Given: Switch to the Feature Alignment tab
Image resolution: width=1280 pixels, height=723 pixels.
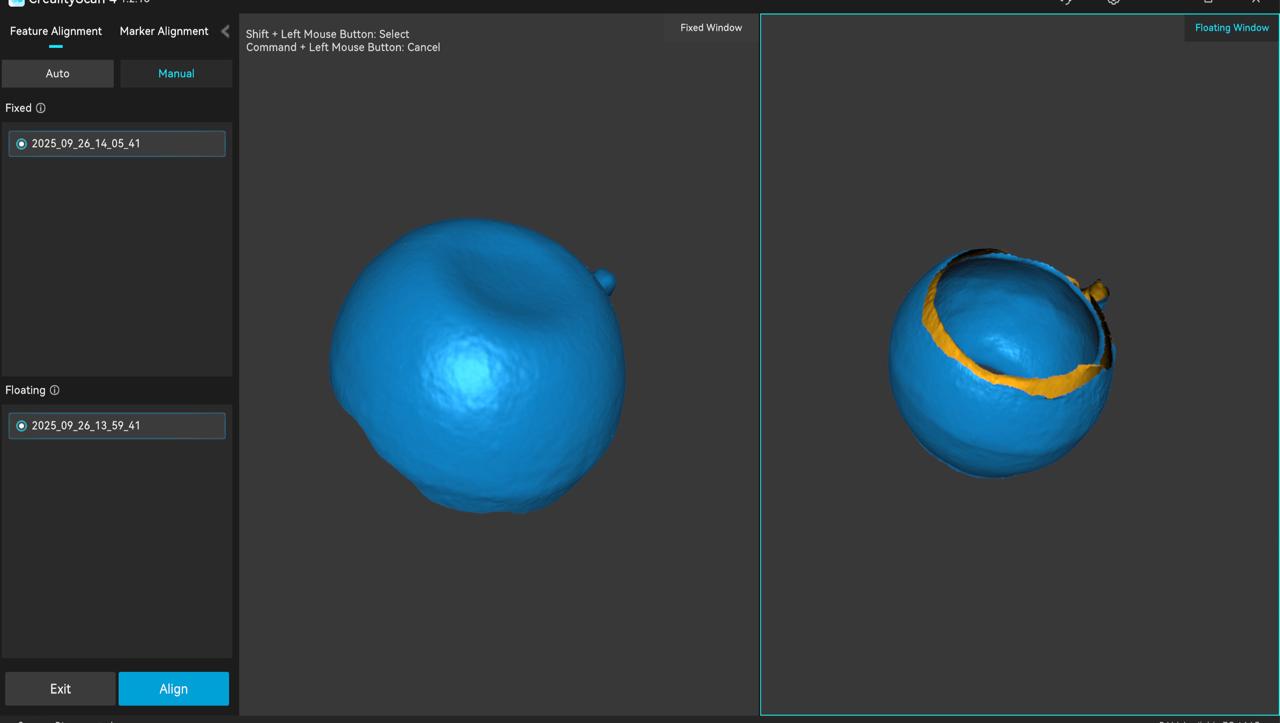Looking at the screenshot, I should (x=56, y=31).
